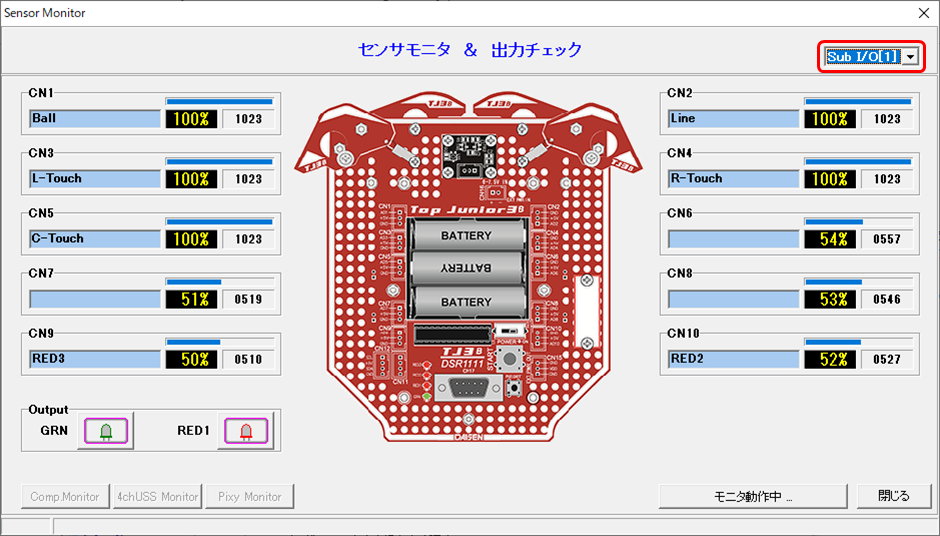Select the CN5 C-Touch name field
Image resolution: width=940 pixels, height=536 pixels.
pos(95,239)
